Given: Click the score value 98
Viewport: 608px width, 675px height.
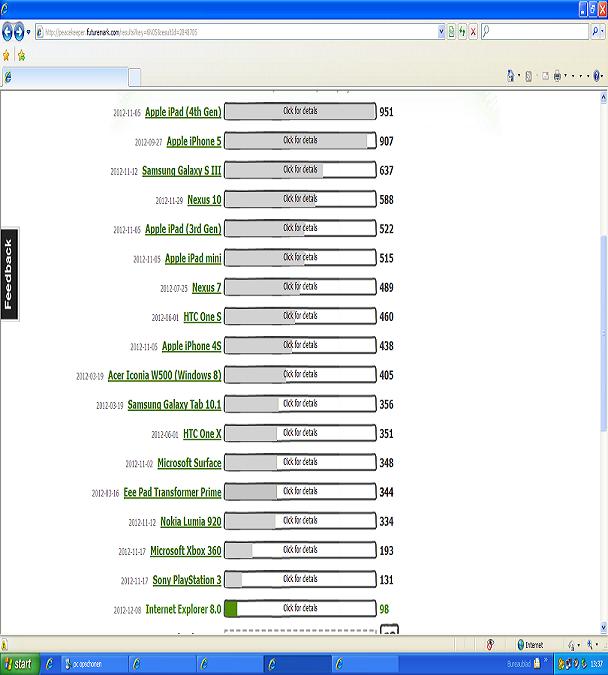Looking at the screenshot, I should pos(384,609).
